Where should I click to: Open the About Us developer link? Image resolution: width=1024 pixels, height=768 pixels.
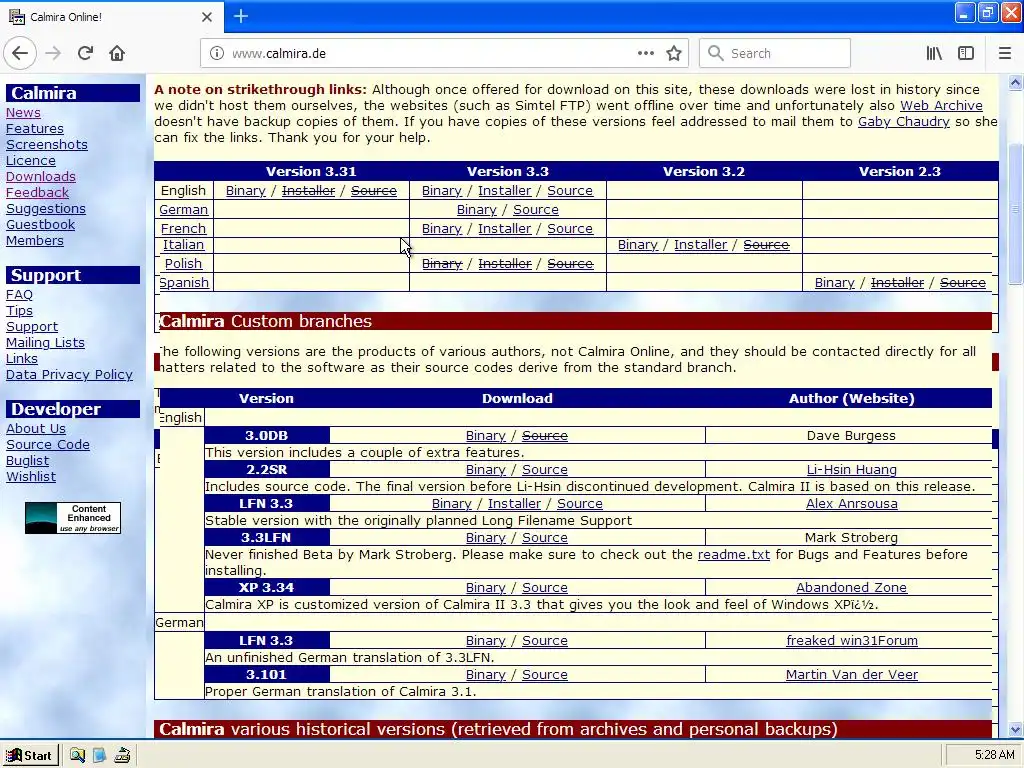[x=36, y=428]
